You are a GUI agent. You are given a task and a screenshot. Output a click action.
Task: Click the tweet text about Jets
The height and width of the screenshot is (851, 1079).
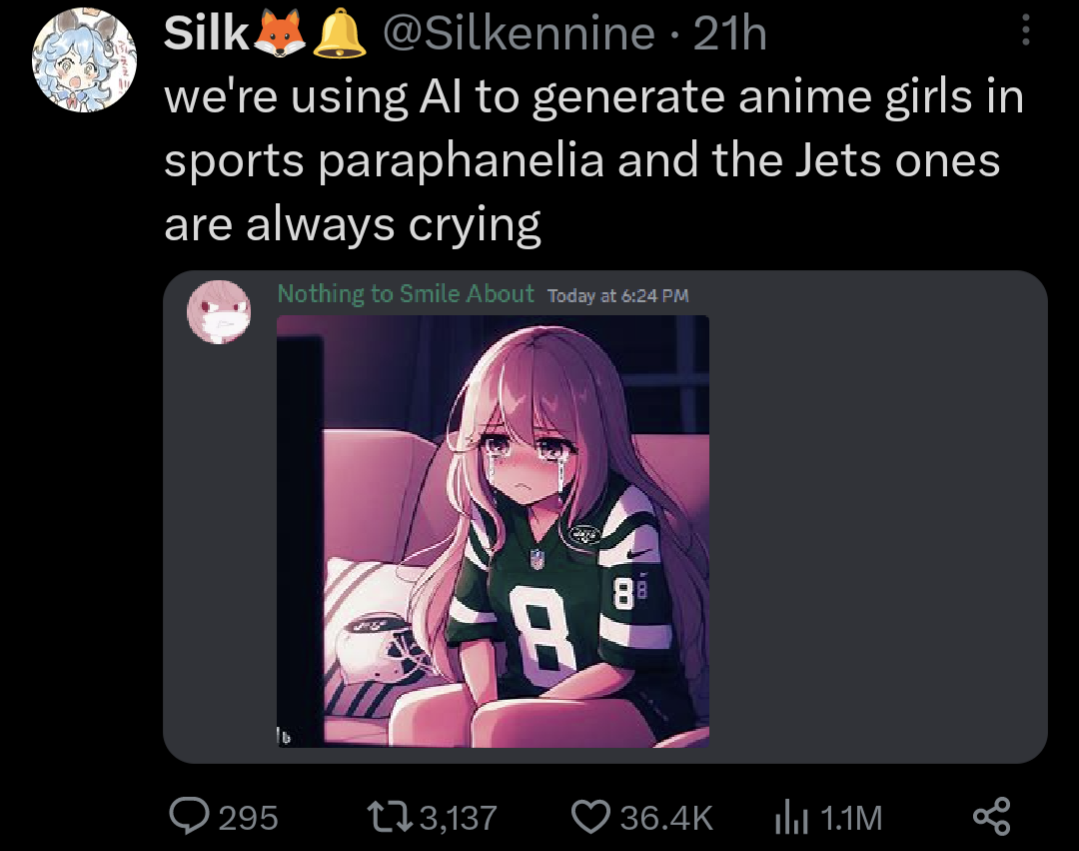[594, 160]
